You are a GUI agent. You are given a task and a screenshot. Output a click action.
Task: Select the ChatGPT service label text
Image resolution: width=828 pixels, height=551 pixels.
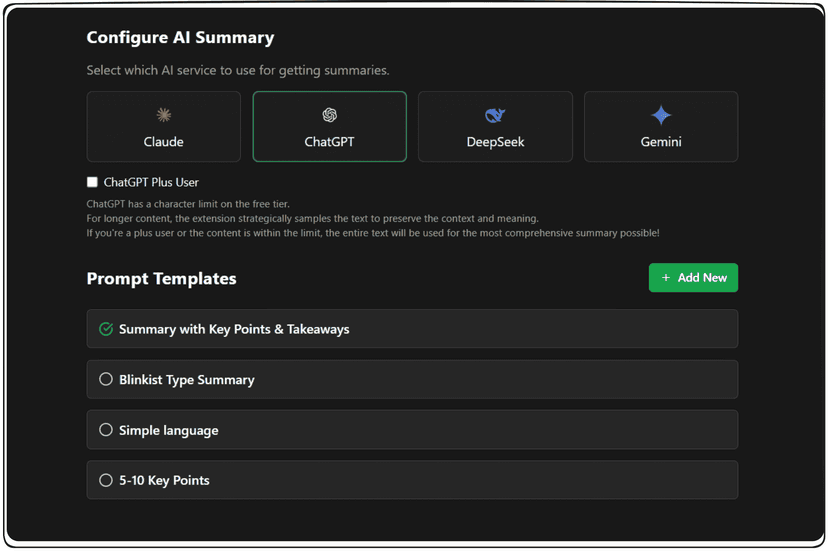pyautogui.click(x=330, y=142)
